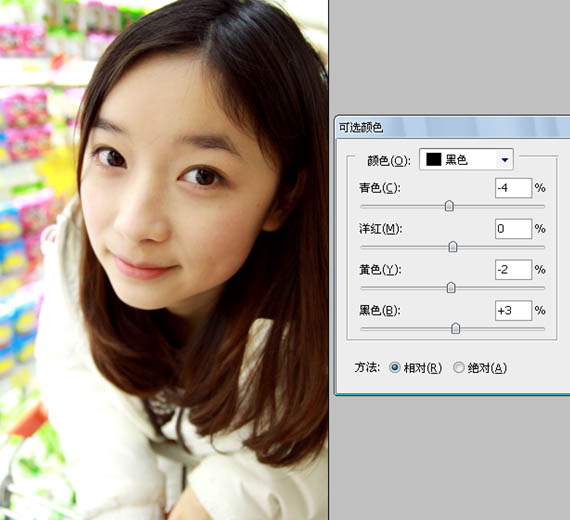Open the 颜色 dropdown showing 黑色
This screenshot has width=570, height=520.
tap(466, 159)
